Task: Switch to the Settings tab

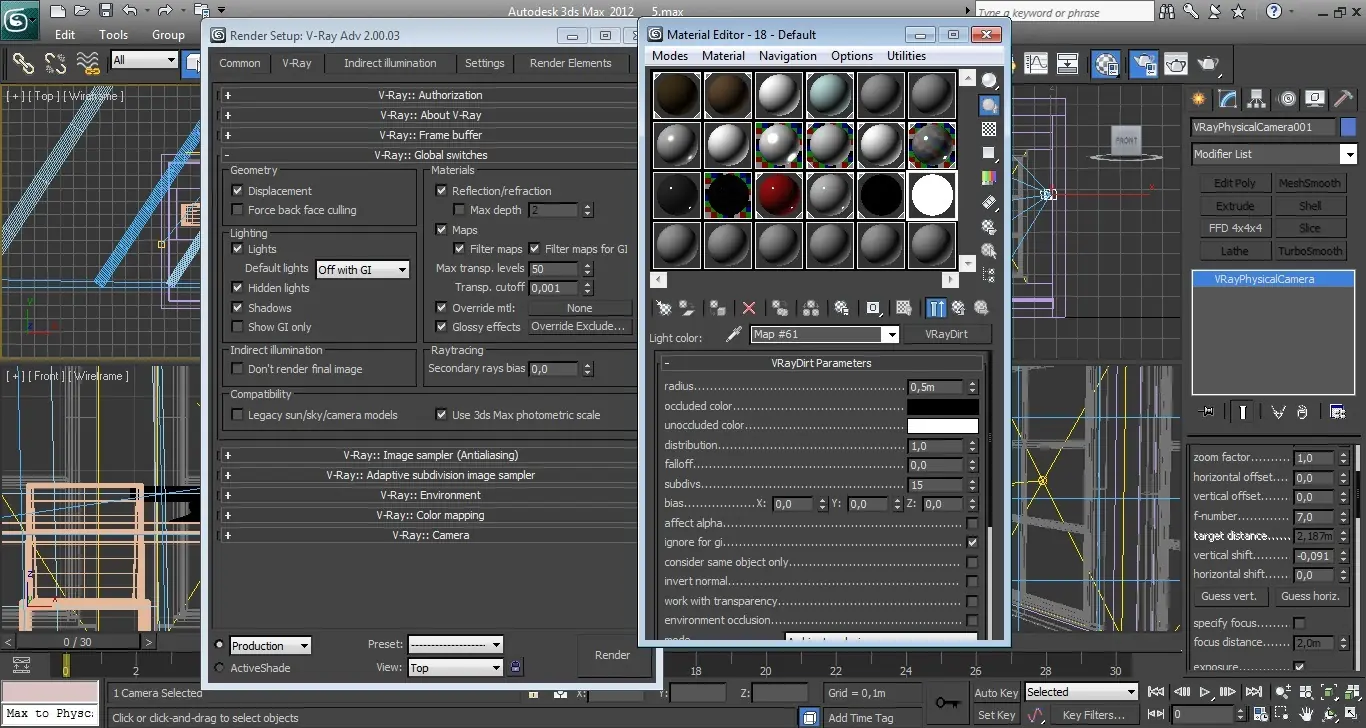Action: pyautogui.click(x=484, y=63)
